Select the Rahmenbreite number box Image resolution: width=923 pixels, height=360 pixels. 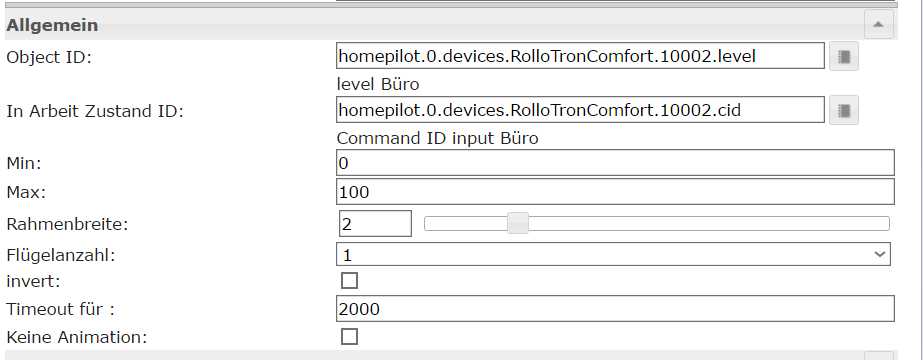click(375, 224)
